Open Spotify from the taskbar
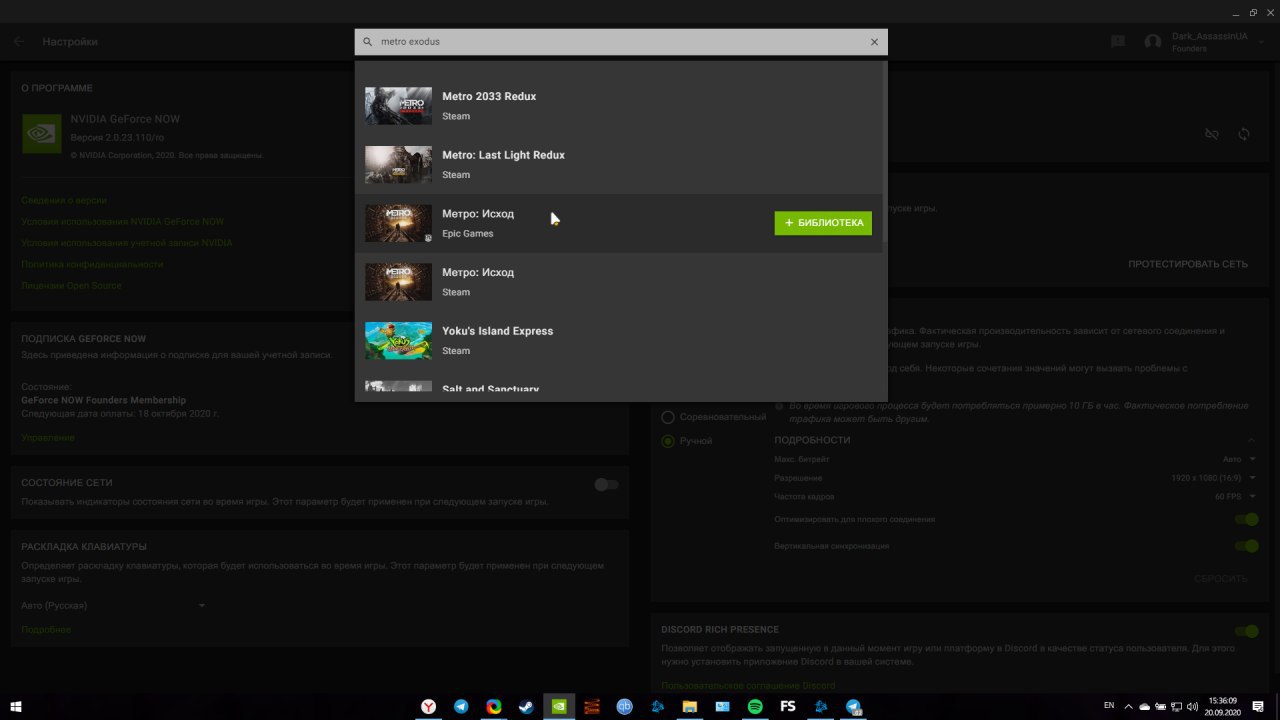 tap(755, 706)
